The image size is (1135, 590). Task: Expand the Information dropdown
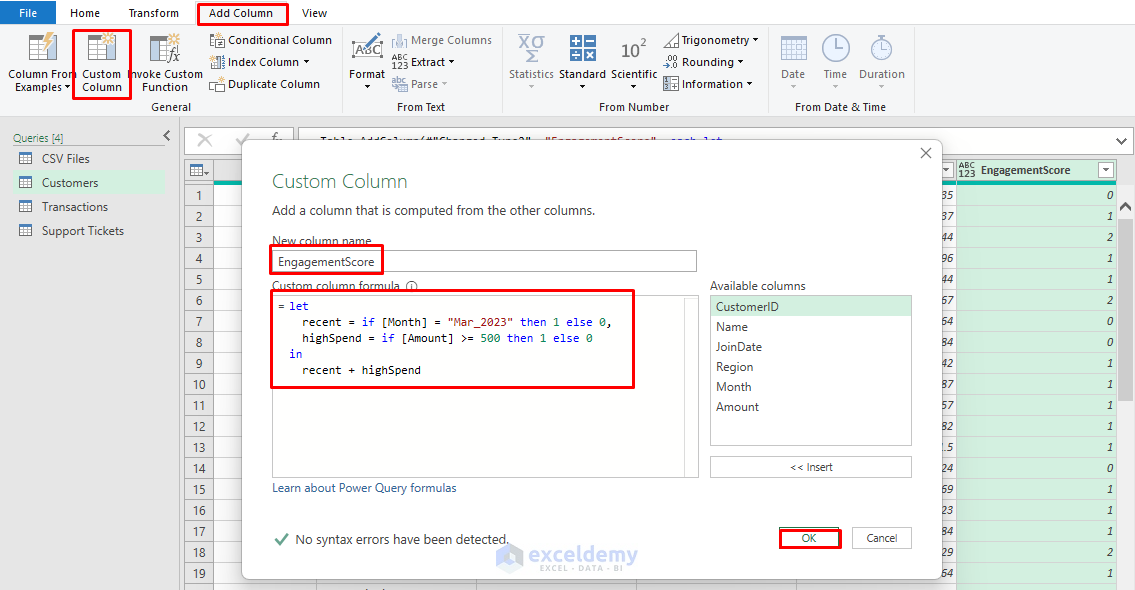coord(707,84)
